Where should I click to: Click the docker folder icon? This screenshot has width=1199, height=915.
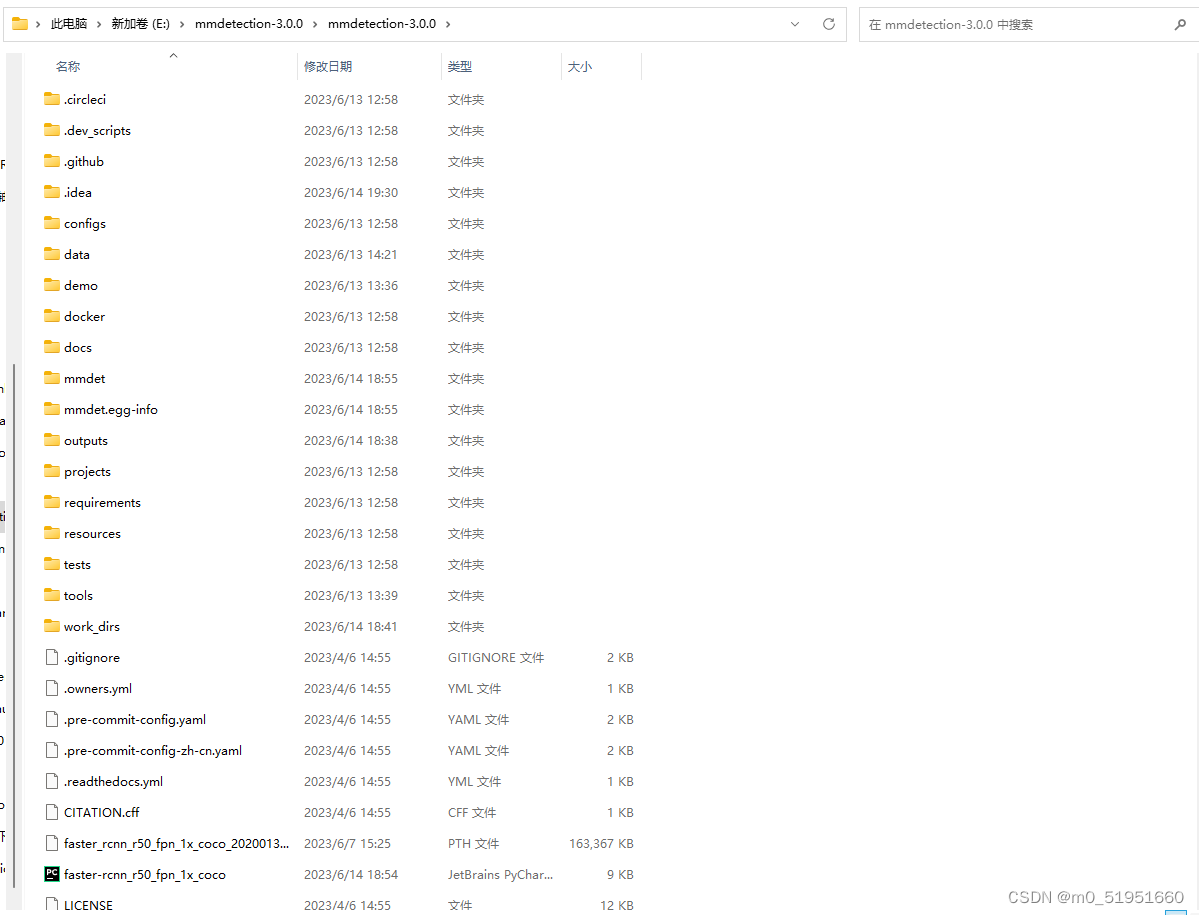coord(52,316)
